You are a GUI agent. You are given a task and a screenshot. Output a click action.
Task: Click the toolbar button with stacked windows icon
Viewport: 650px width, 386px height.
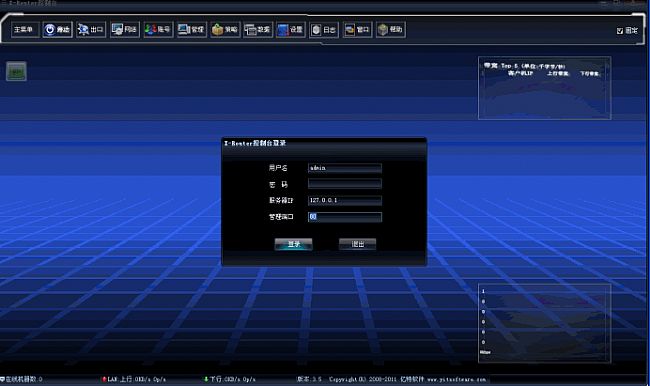coord(258,29)
